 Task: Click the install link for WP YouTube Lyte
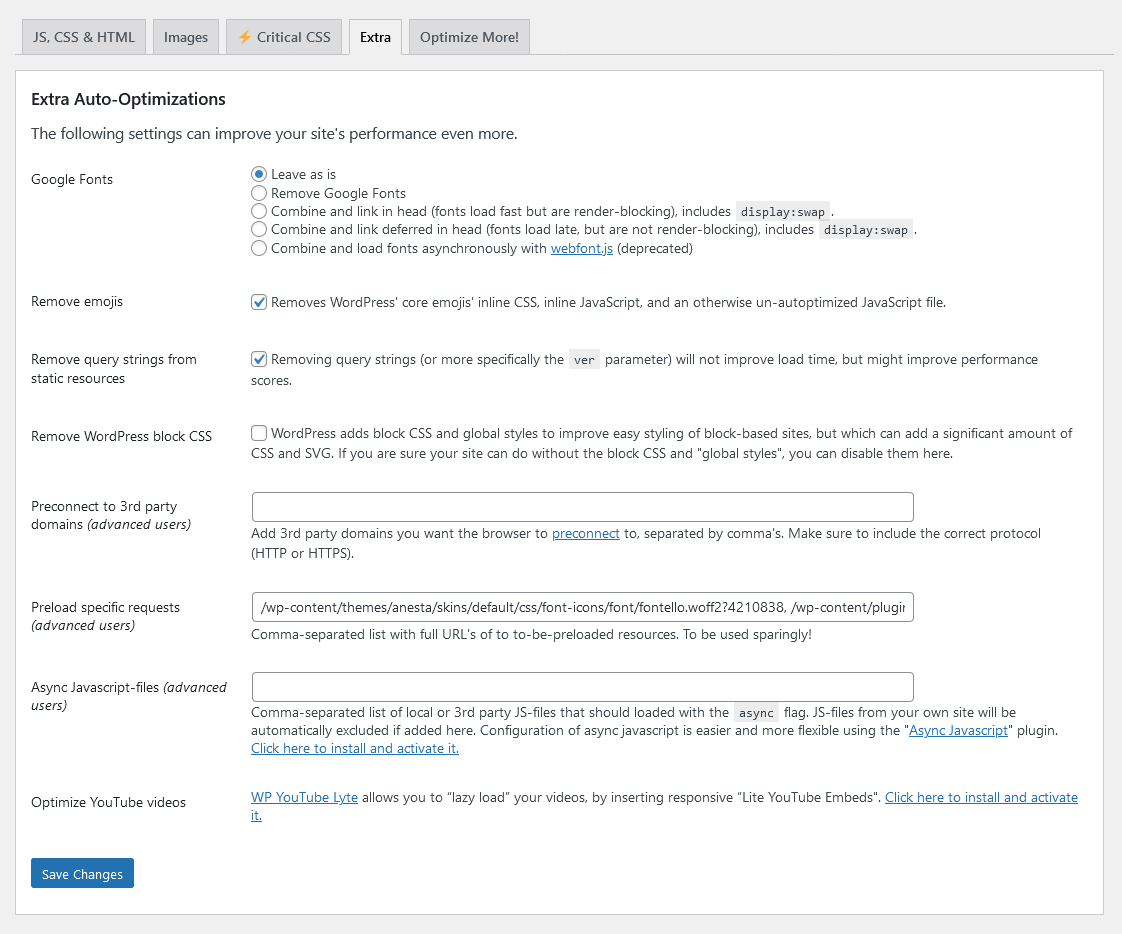point(981,797)
